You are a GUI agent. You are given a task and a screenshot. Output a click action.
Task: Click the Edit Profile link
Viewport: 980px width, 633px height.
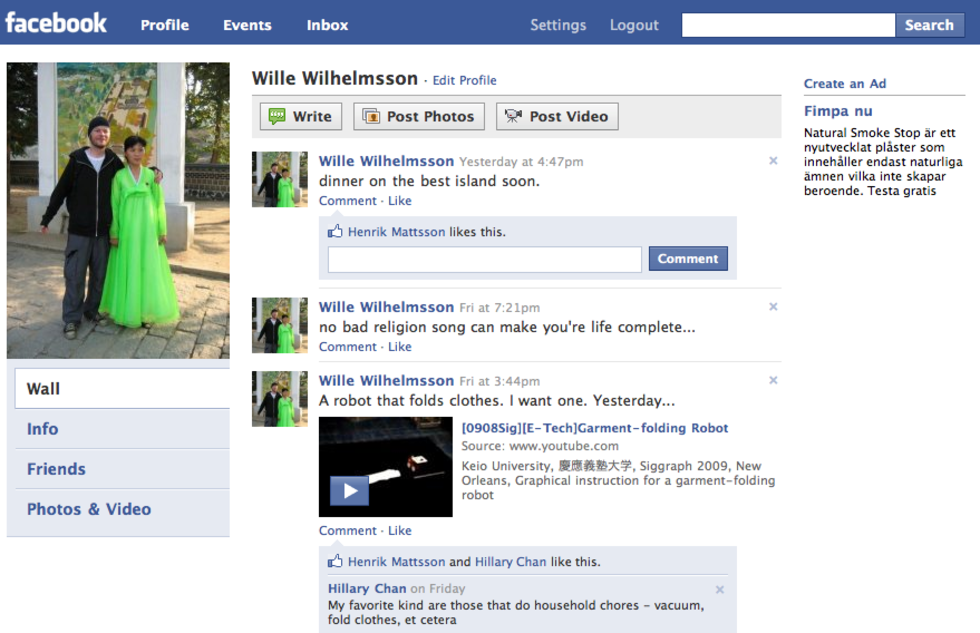(x=464, y=81)
